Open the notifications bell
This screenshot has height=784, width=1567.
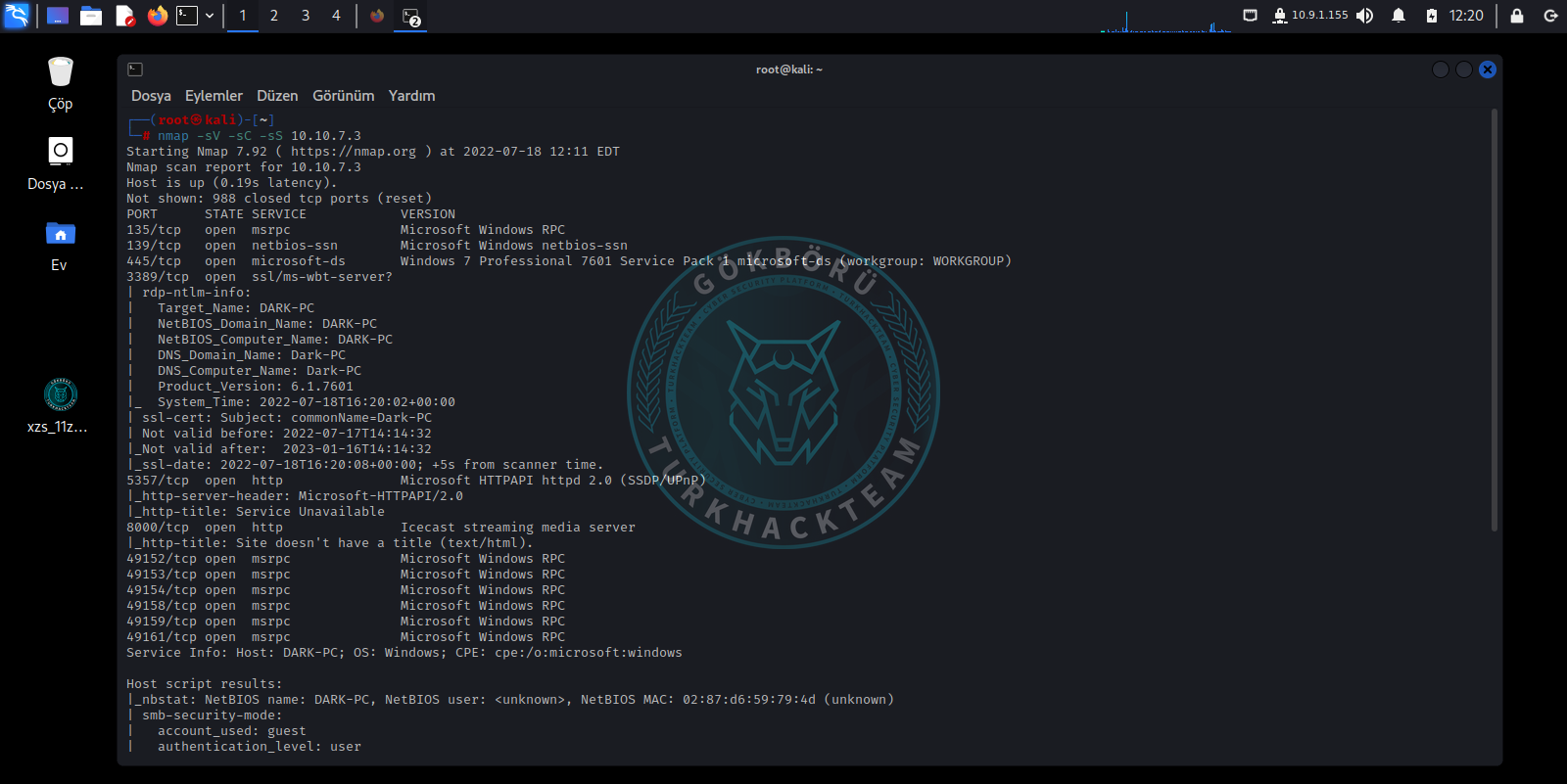click(1399, 16)
